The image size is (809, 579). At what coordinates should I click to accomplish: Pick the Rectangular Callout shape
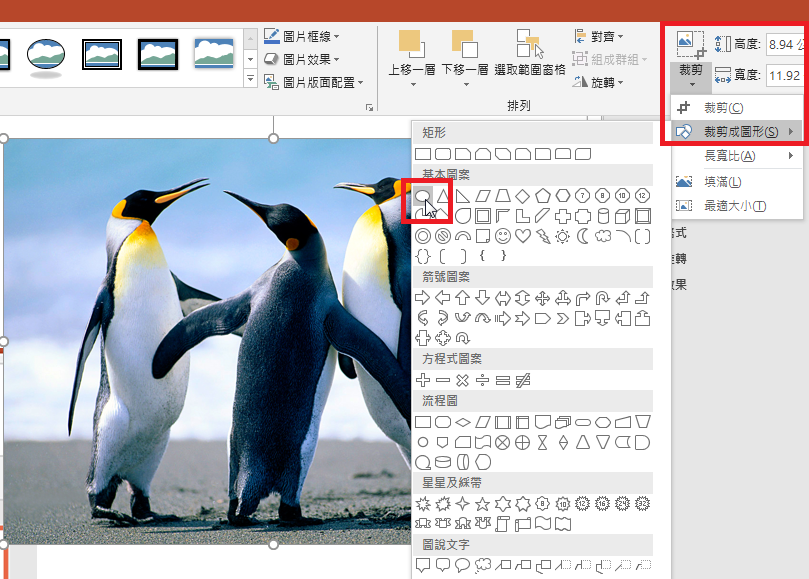(423, 565)
